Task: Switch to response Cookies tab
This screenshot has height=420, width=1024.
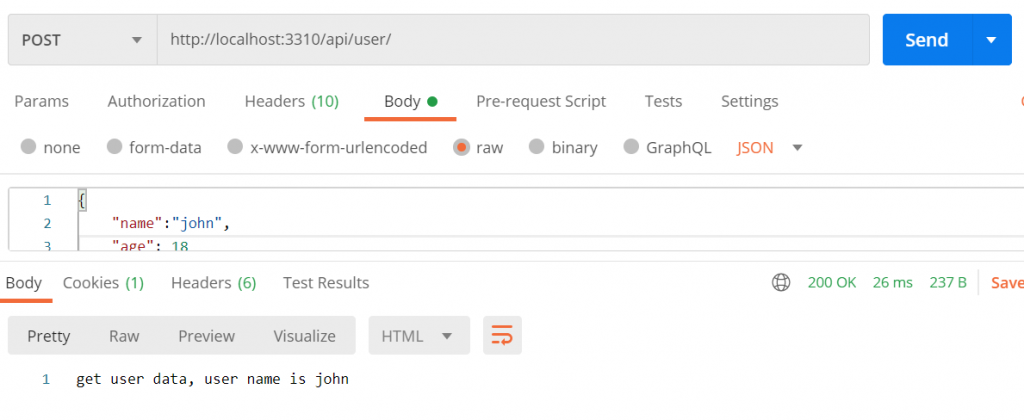Action: click(x=103, y=283)
